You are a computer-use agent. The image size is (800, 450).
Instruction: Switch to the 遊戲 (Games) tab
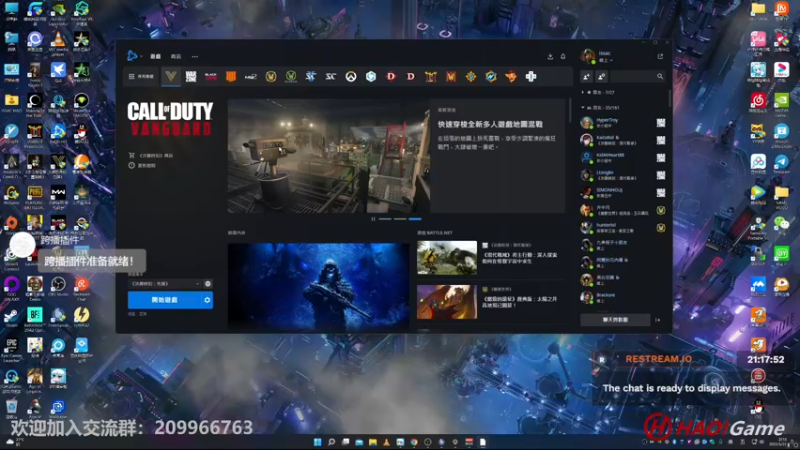tap(156, 57)
